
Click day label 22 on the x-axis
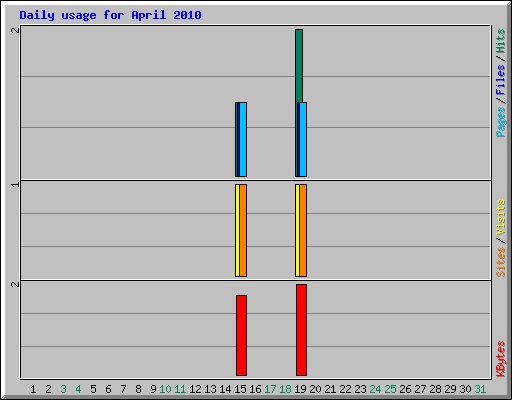[x=345, y=389]
